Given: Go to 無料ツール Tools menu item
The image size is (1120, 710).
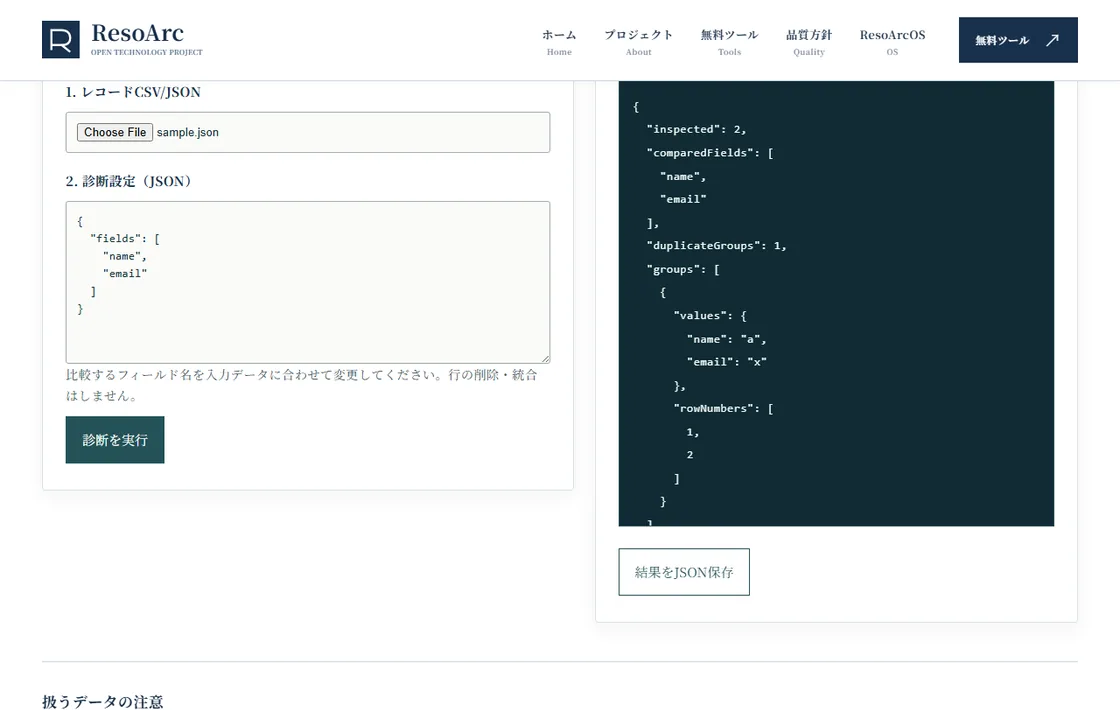Looking at the screenshot, I should point(729,41).
